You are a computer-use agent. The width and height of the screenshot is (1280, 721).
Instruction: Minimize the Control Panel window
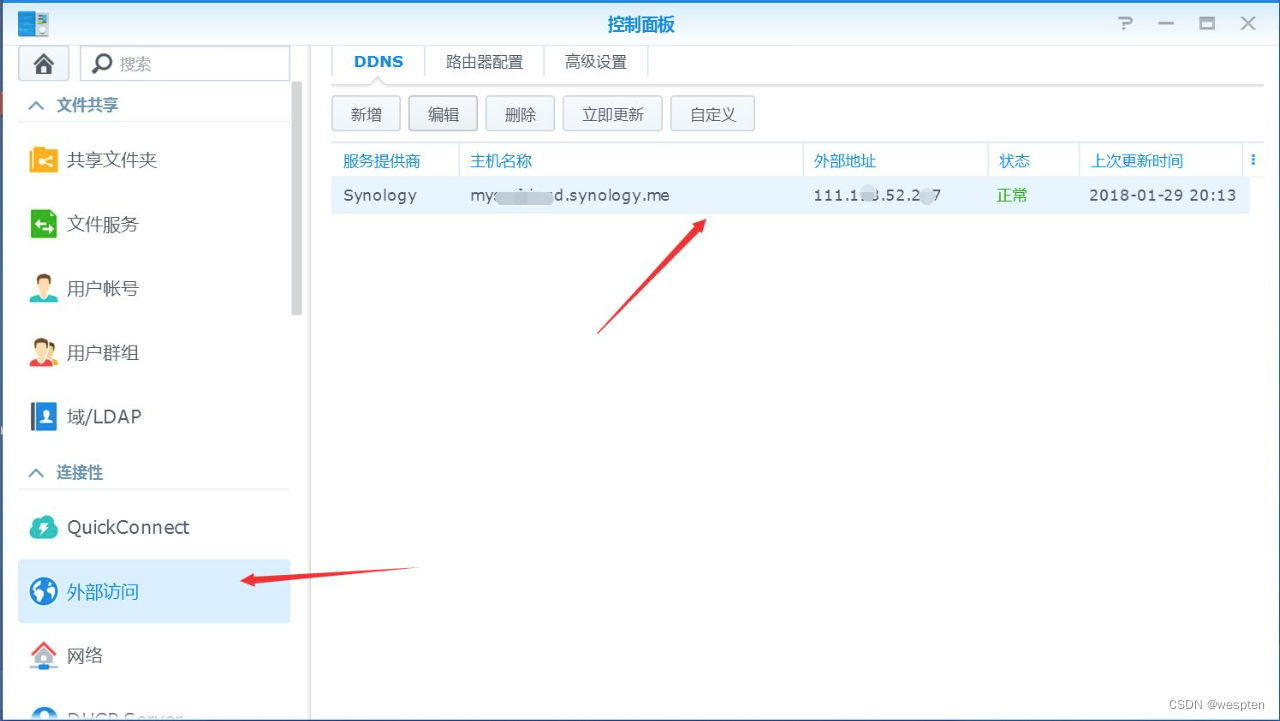(x=1166, y=24)
